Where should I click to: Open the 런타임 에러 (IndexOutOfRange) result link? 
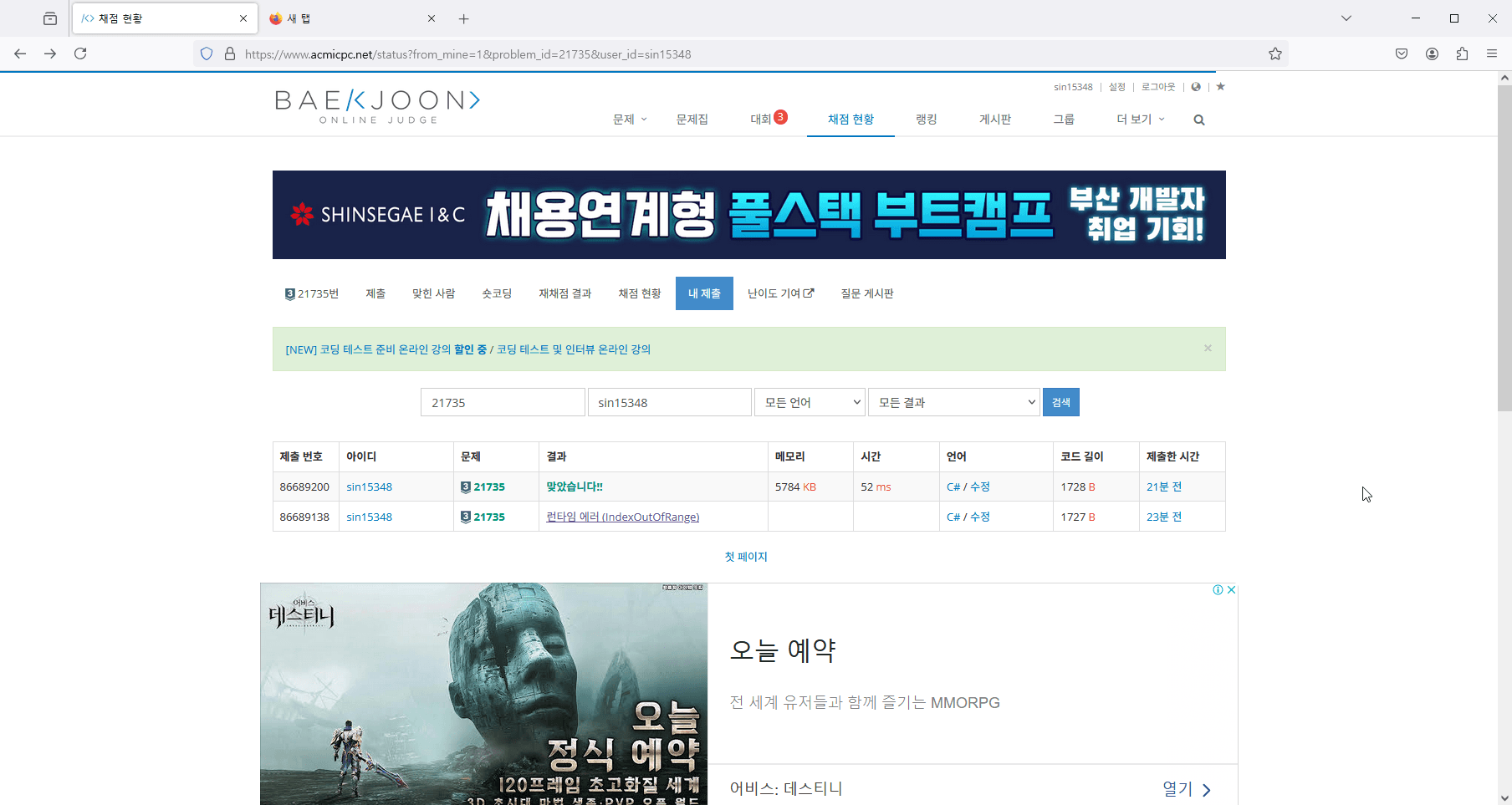click(x=623, y=517)
